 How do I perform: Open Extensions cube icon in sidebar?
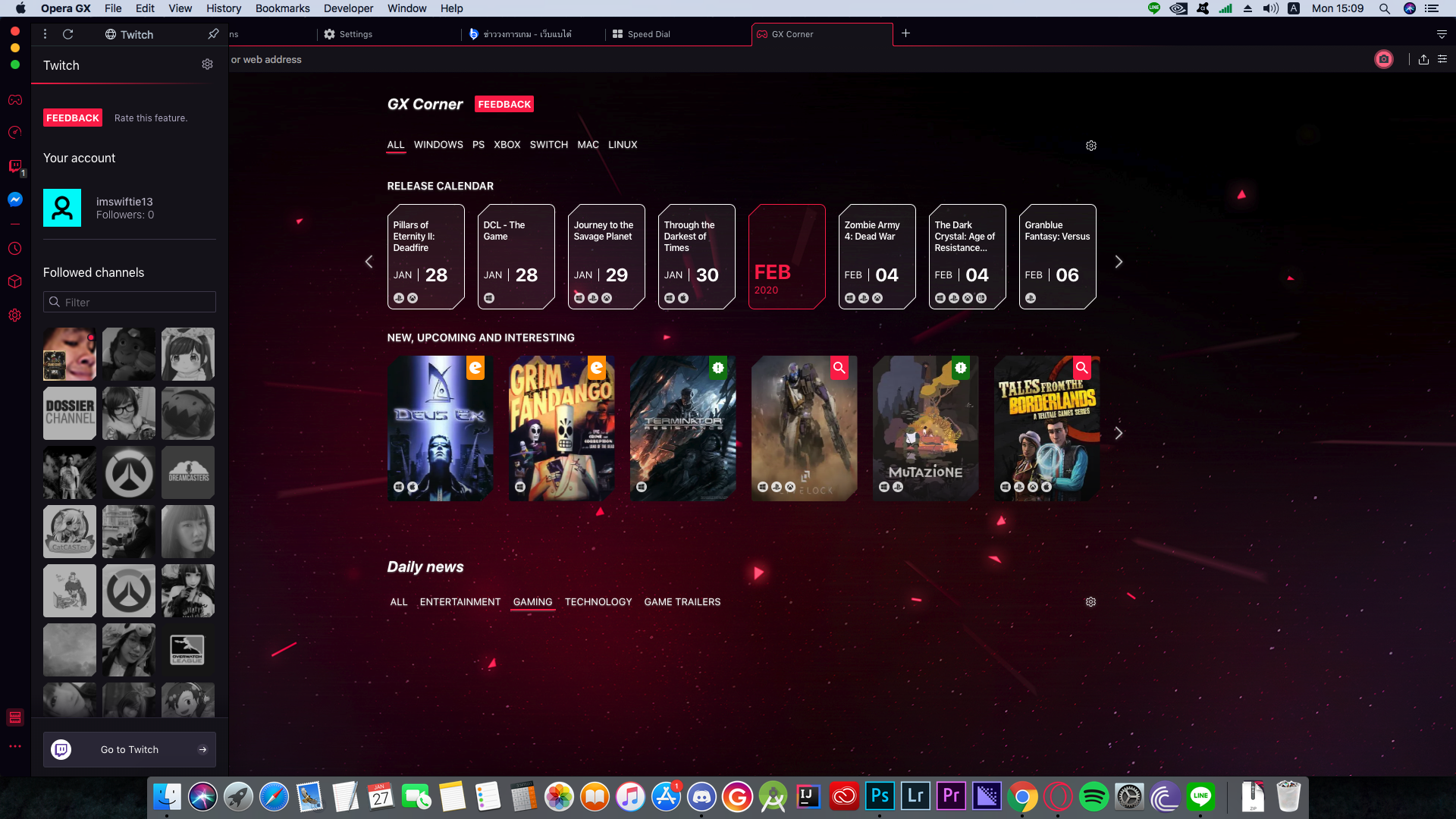[x=15, y=281]
